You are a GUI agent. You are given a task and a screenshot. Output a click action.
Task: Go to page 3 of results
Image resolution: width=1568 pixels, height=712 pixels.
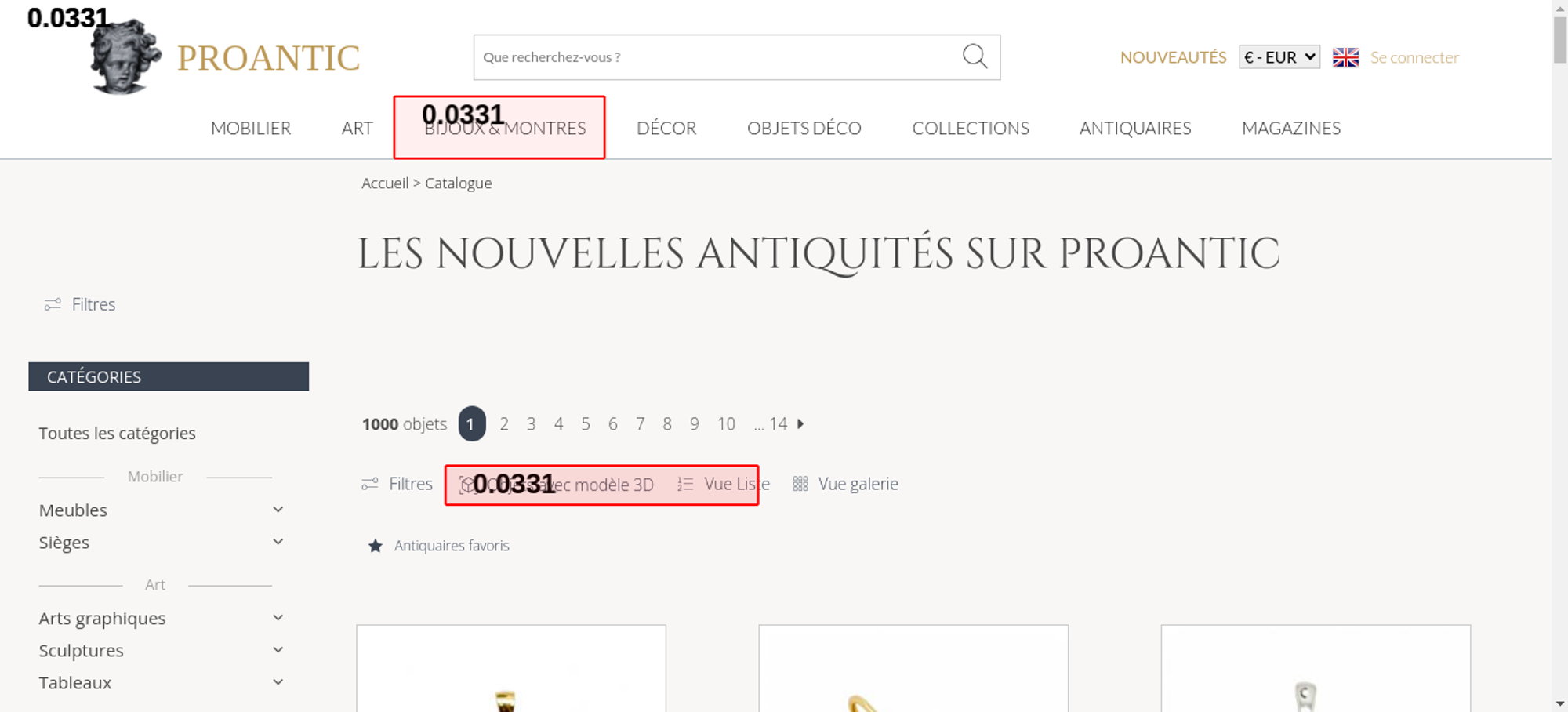point(531,423)
